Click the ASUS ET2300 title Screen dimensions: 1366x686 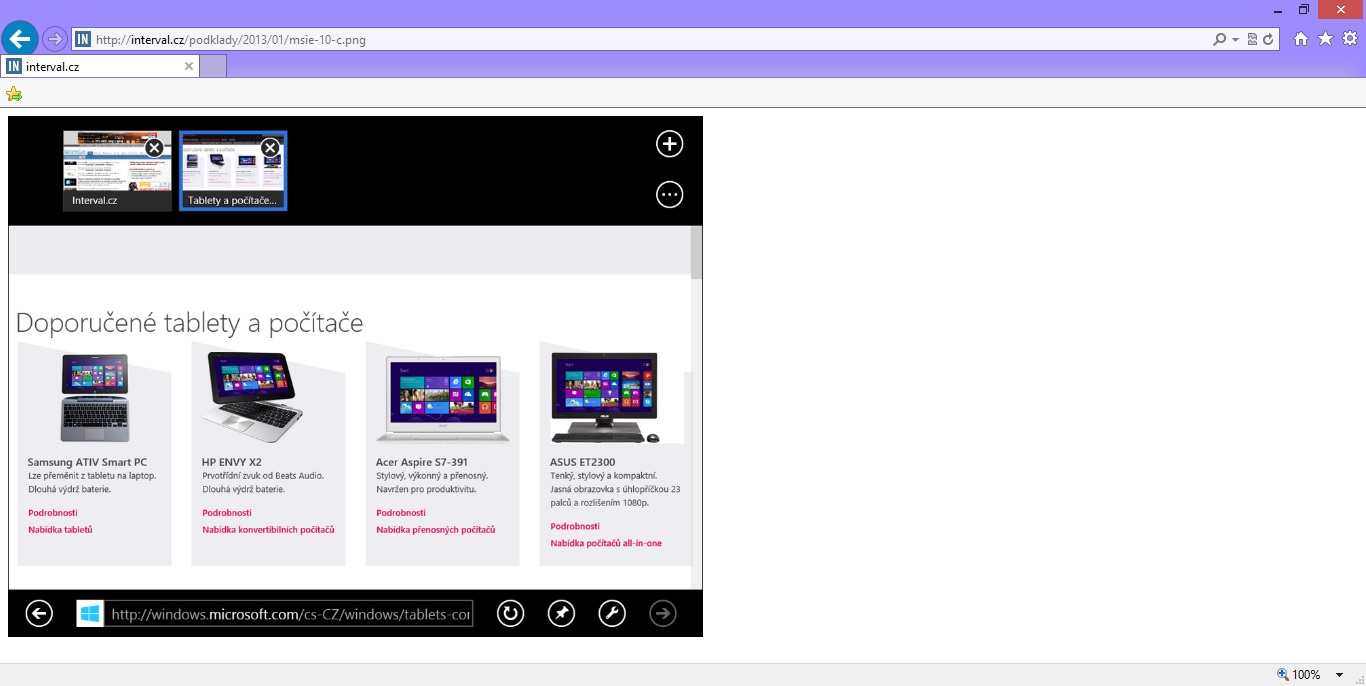coord(582,462)
